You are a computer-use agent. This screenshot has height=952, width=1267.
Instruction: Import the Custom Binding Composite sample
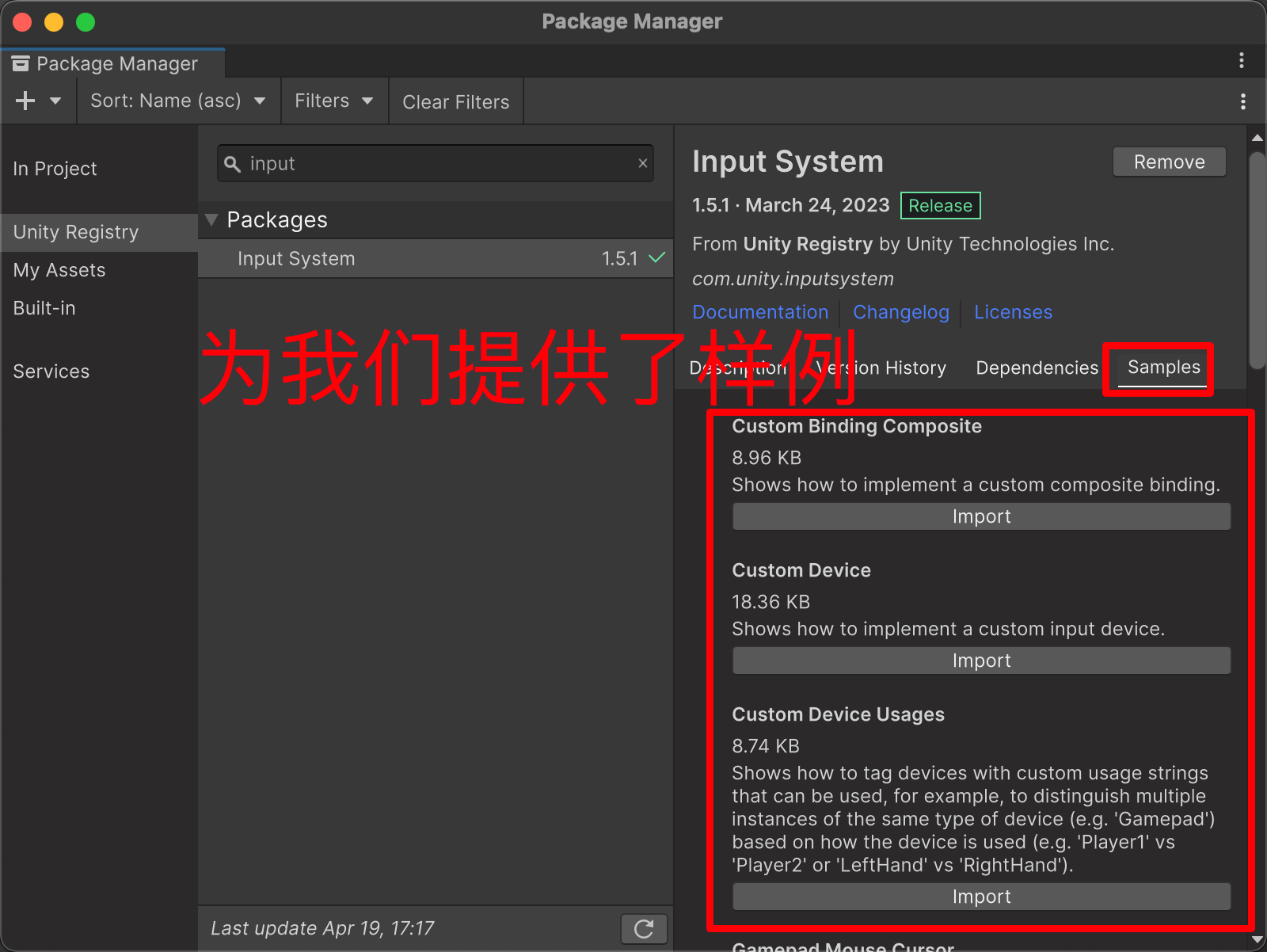982,516
